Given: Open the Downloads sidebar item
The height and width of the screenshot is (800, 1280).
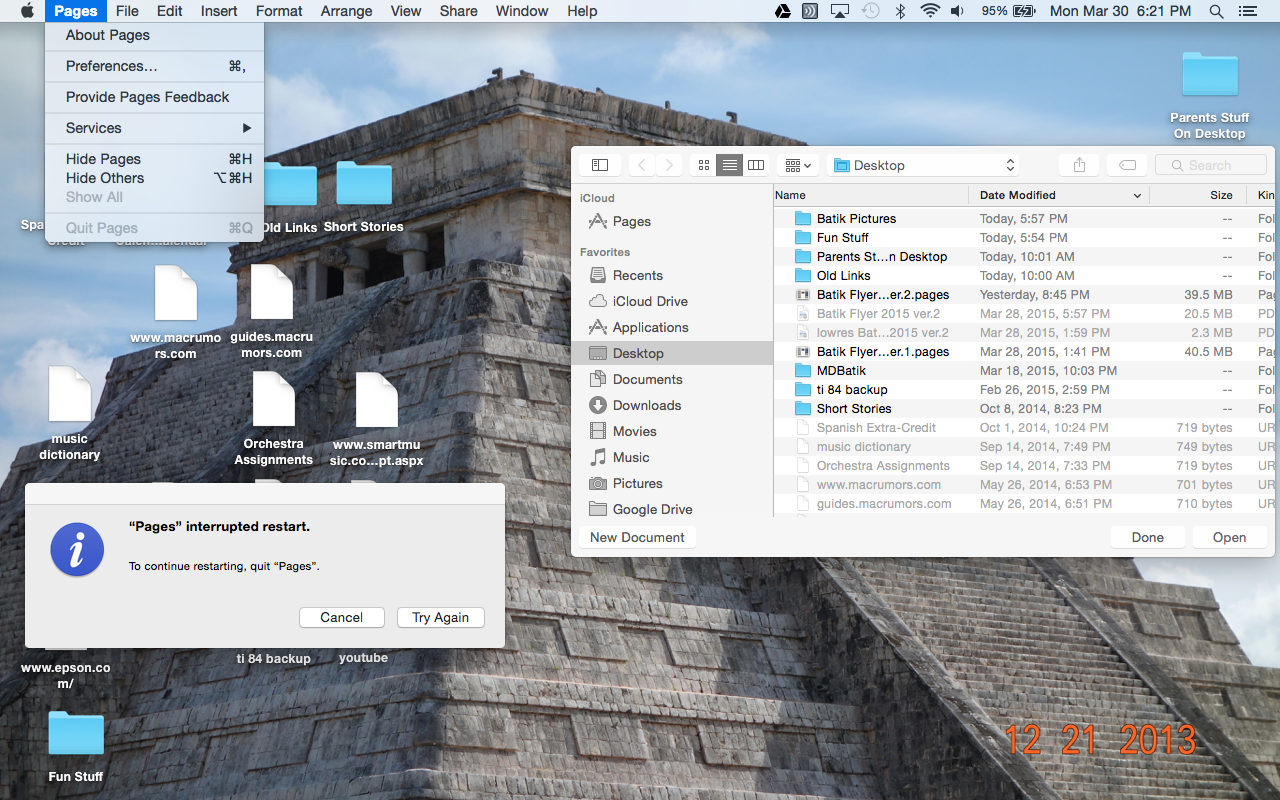Looking at the screenshot, I should click(x=645, y=405).
